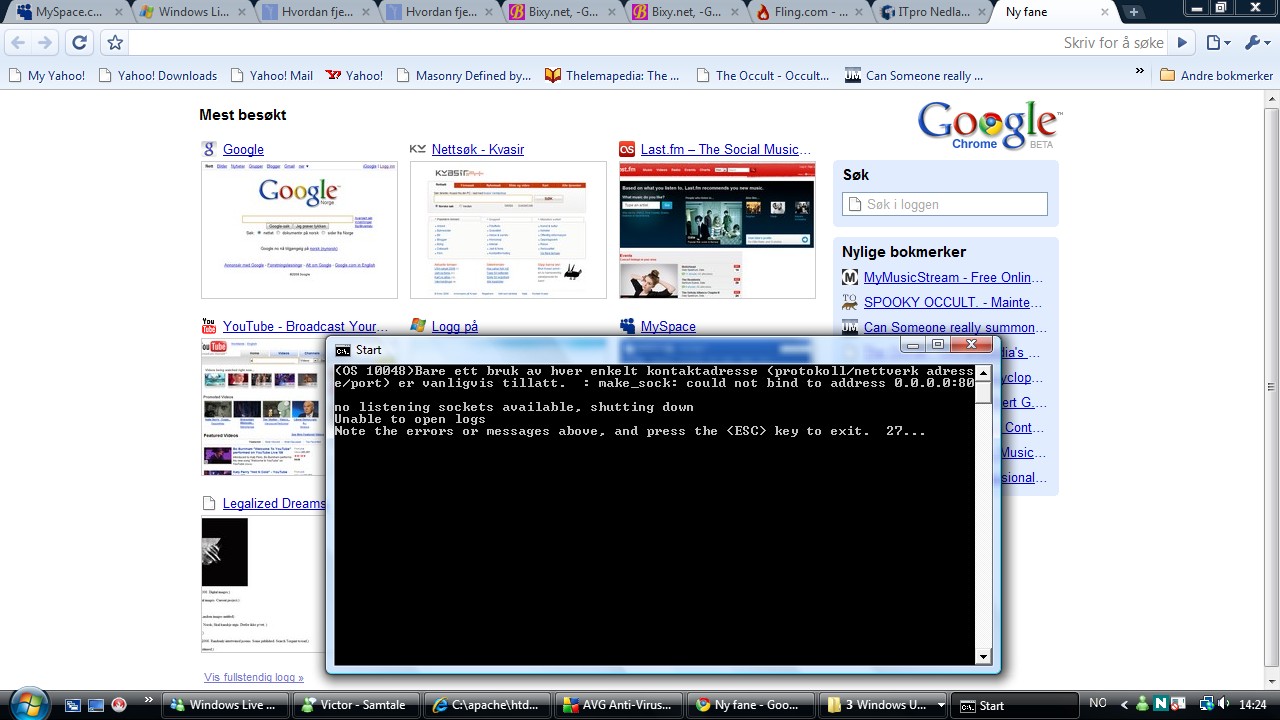Switch to C:\apache taskbar button
Viewport: 1280px width, 720px height.
pyautogui.click(x=487, y=705)
